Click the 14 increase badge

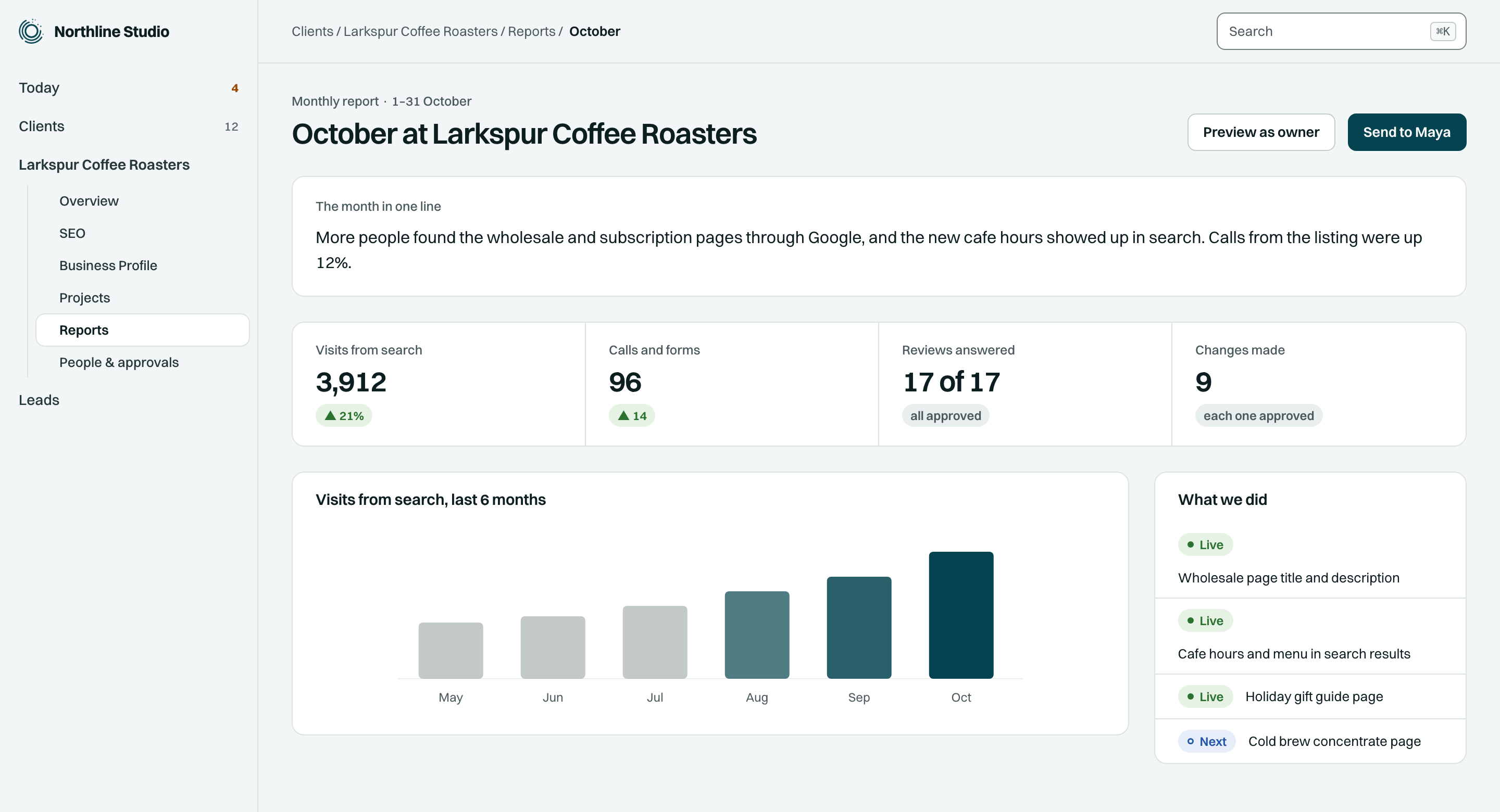point(632,415)
